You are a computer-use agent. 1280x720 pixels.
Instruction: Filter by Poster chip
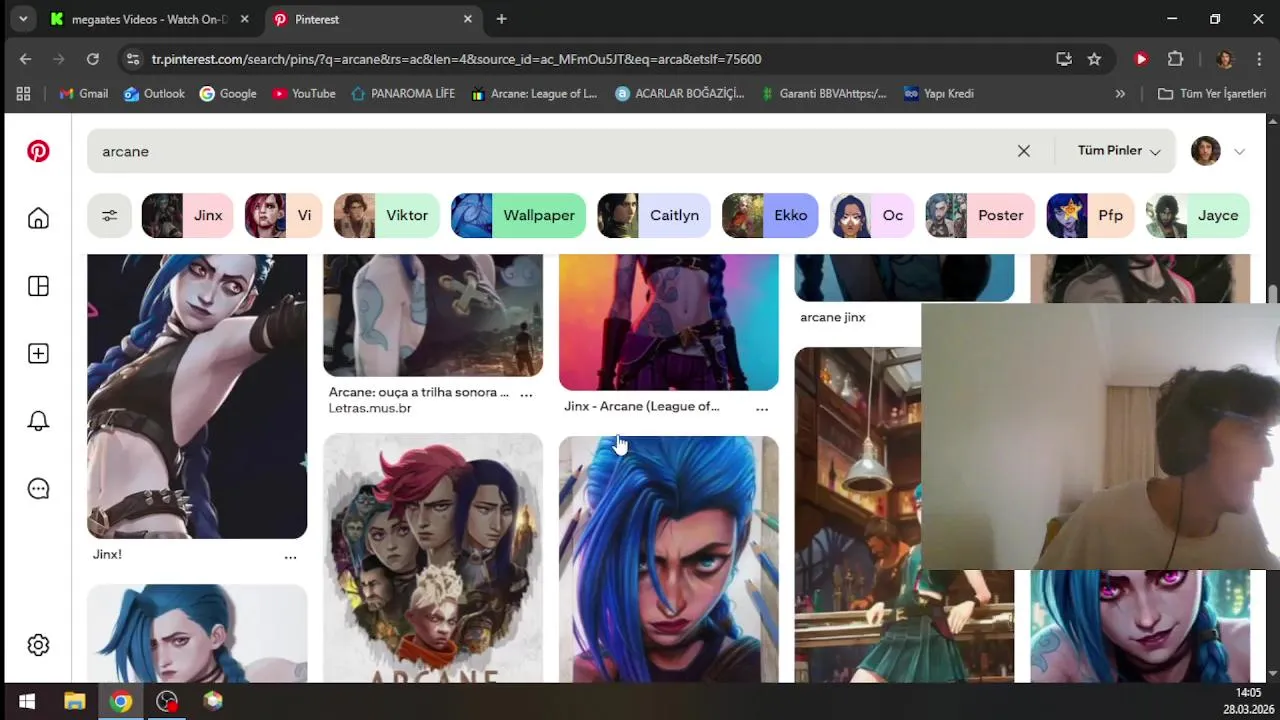[980, 215]
